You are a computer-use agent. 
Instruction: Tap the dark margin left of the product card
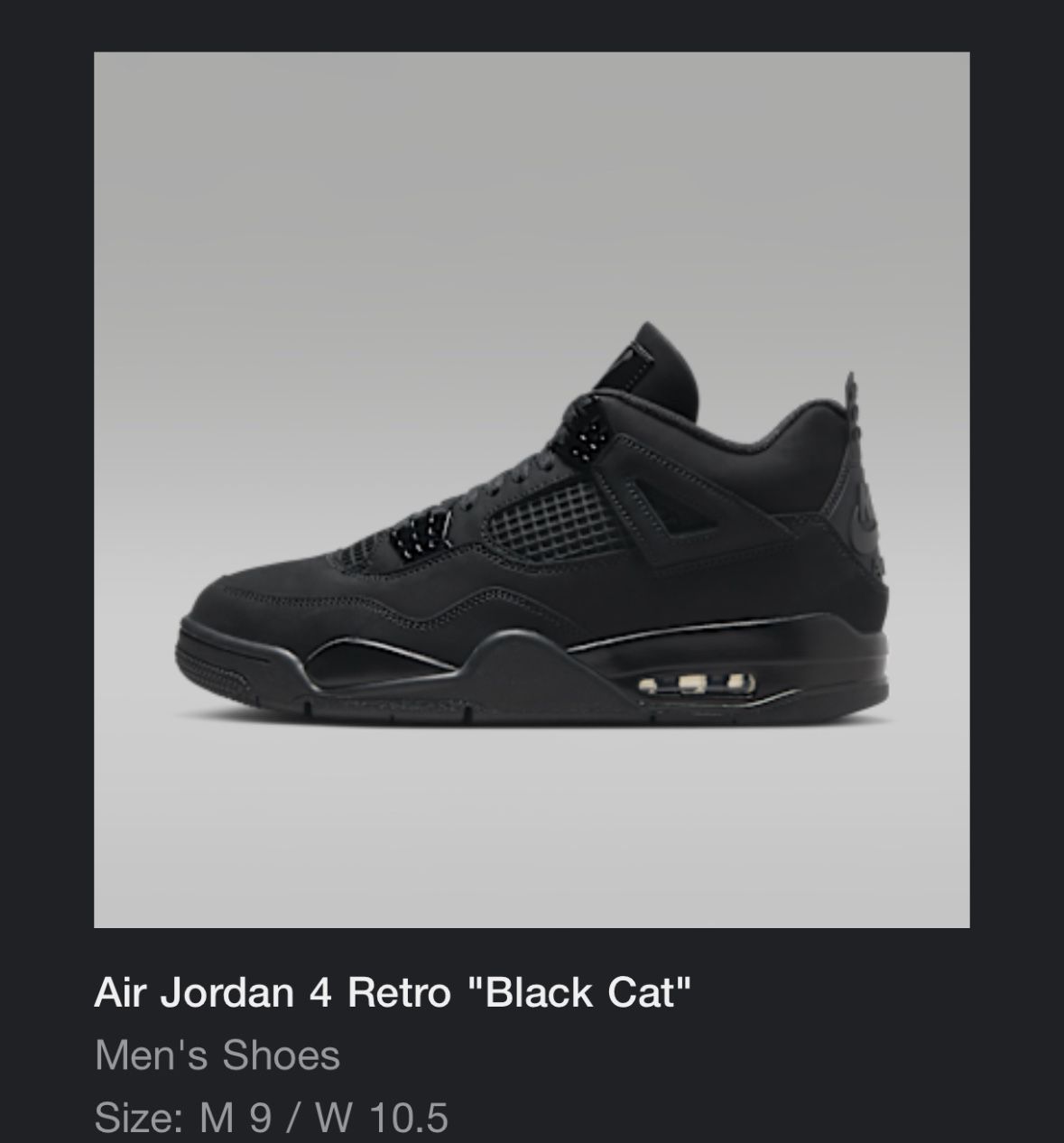(x=46, y=489)
